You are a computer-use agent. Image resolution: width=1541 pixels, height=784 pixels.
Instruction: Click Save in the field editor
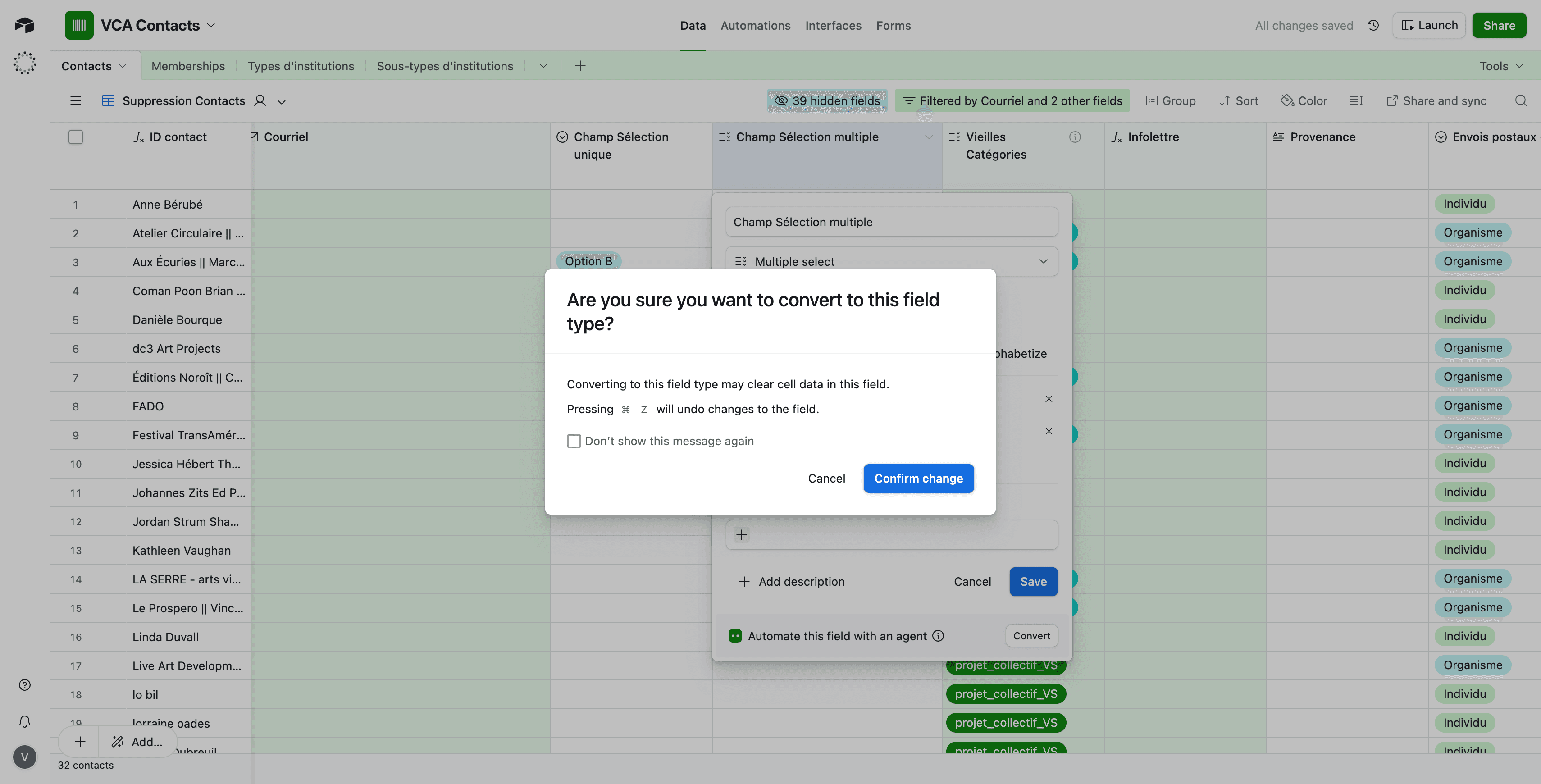tap(1033, 581)
